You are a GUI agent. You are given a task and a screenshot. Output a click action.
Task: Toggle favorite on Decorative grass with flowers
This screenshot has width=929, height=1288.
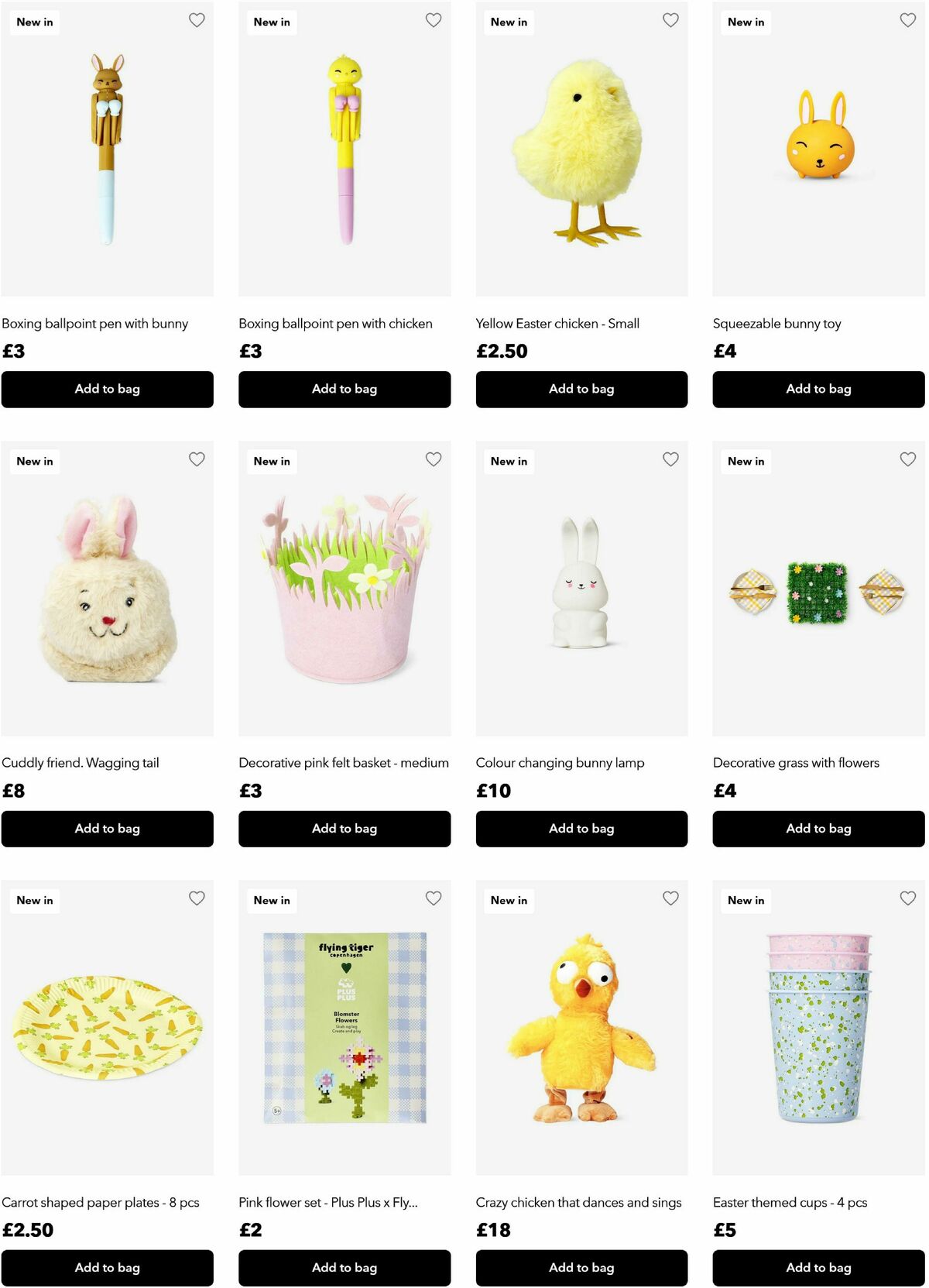907,459
